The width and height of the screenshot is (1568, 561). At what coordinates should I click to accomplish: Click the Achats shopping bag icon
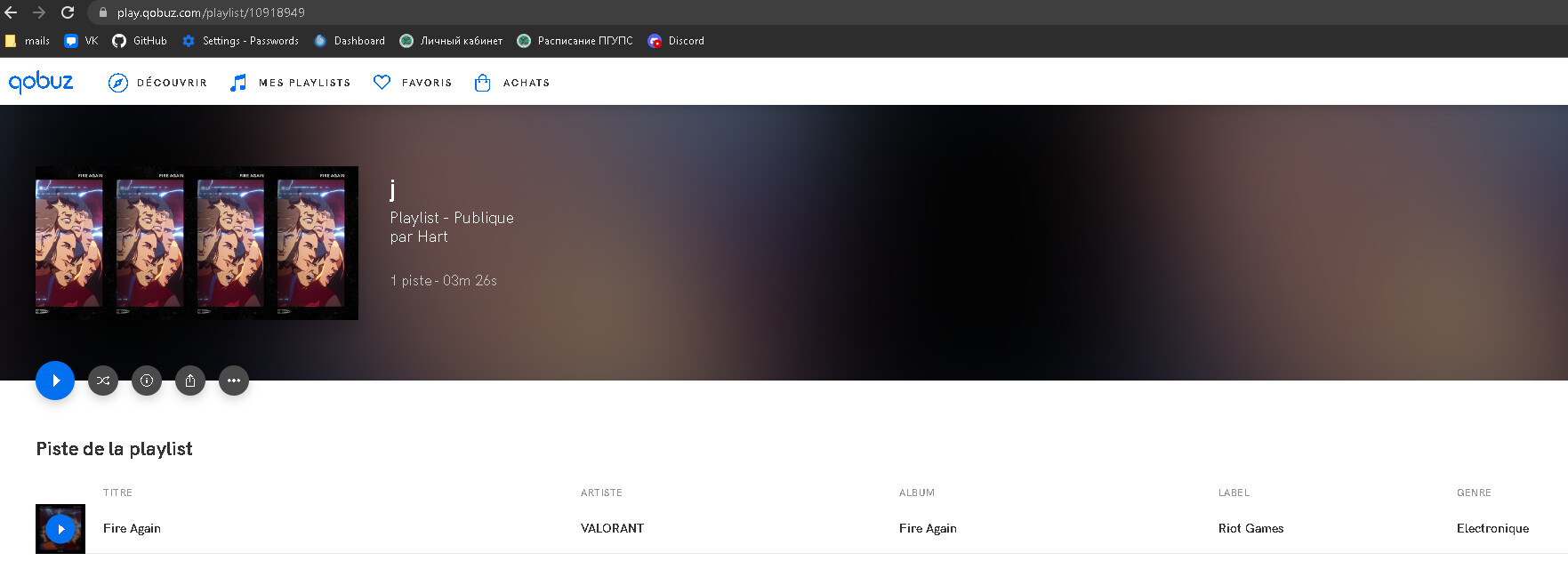point(482,83)
